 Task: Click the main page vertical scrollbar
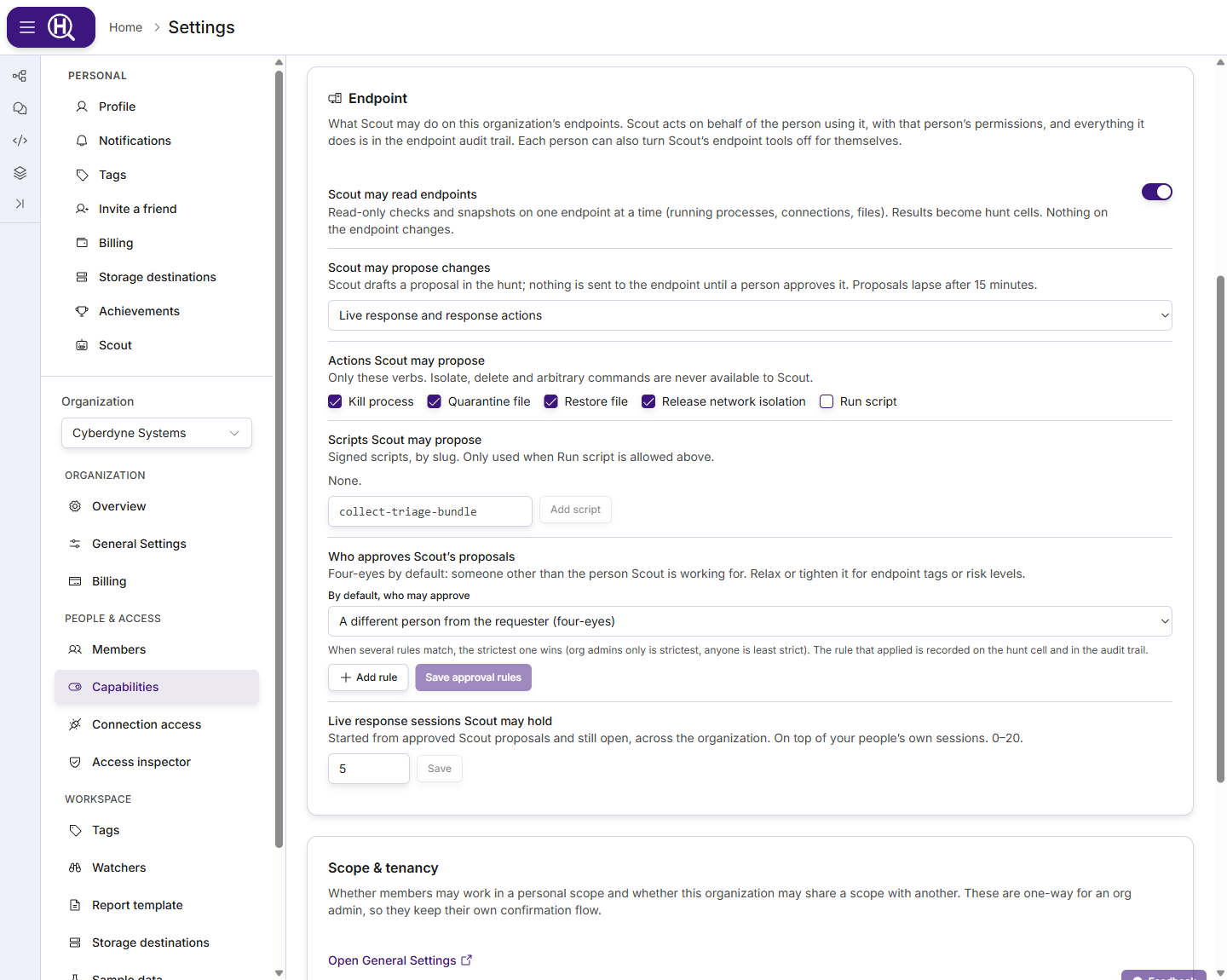(x=1220, y=528)
